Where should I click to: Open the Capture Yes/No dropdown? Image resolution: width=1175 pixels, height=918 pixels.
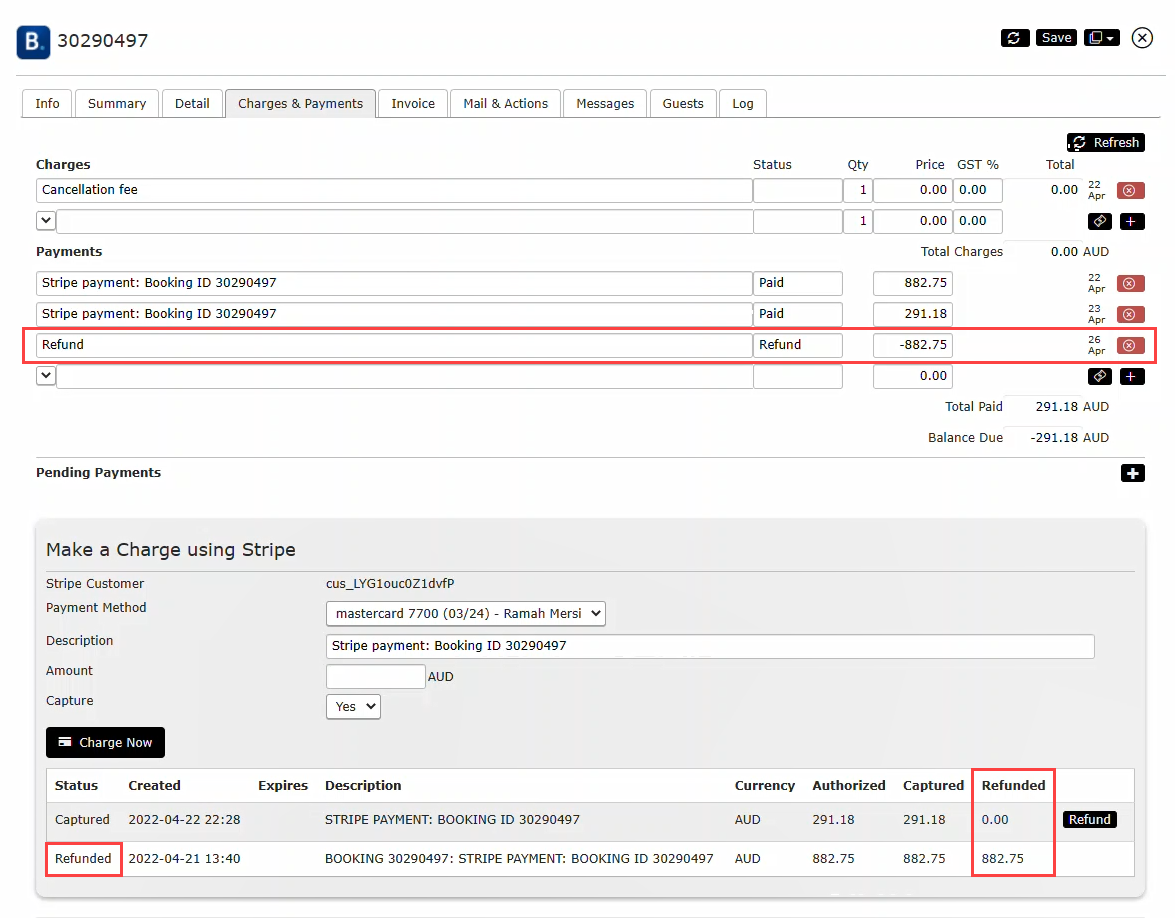point(353,706)
